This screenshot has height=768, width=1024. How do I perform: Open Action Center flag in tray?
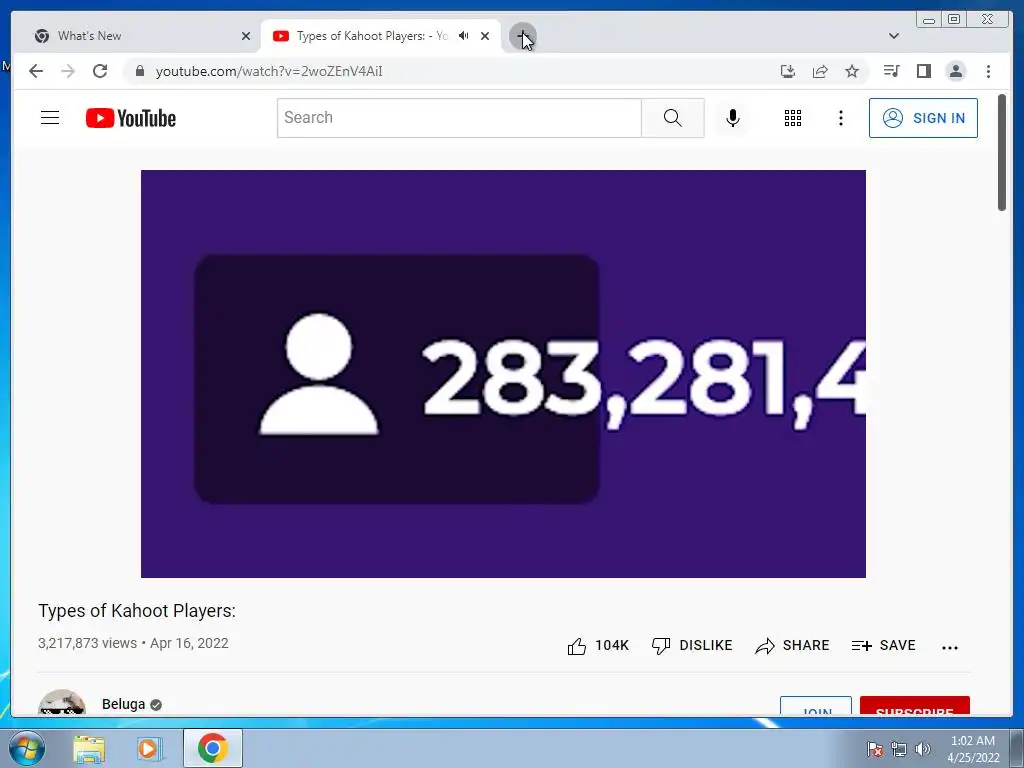874,749
